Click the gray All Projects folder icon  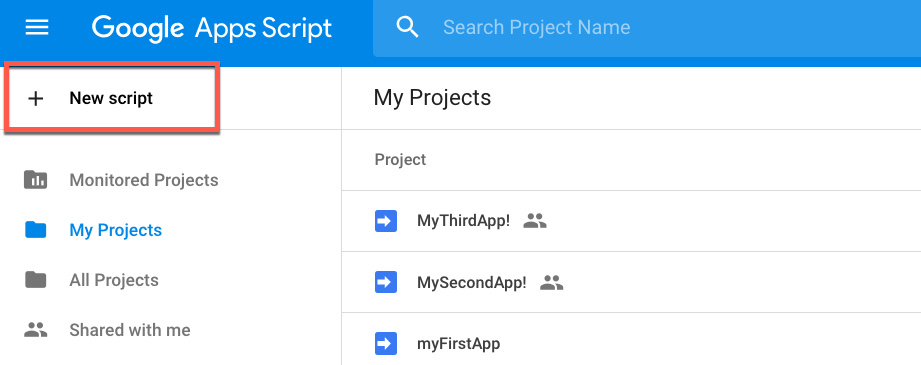36,280
